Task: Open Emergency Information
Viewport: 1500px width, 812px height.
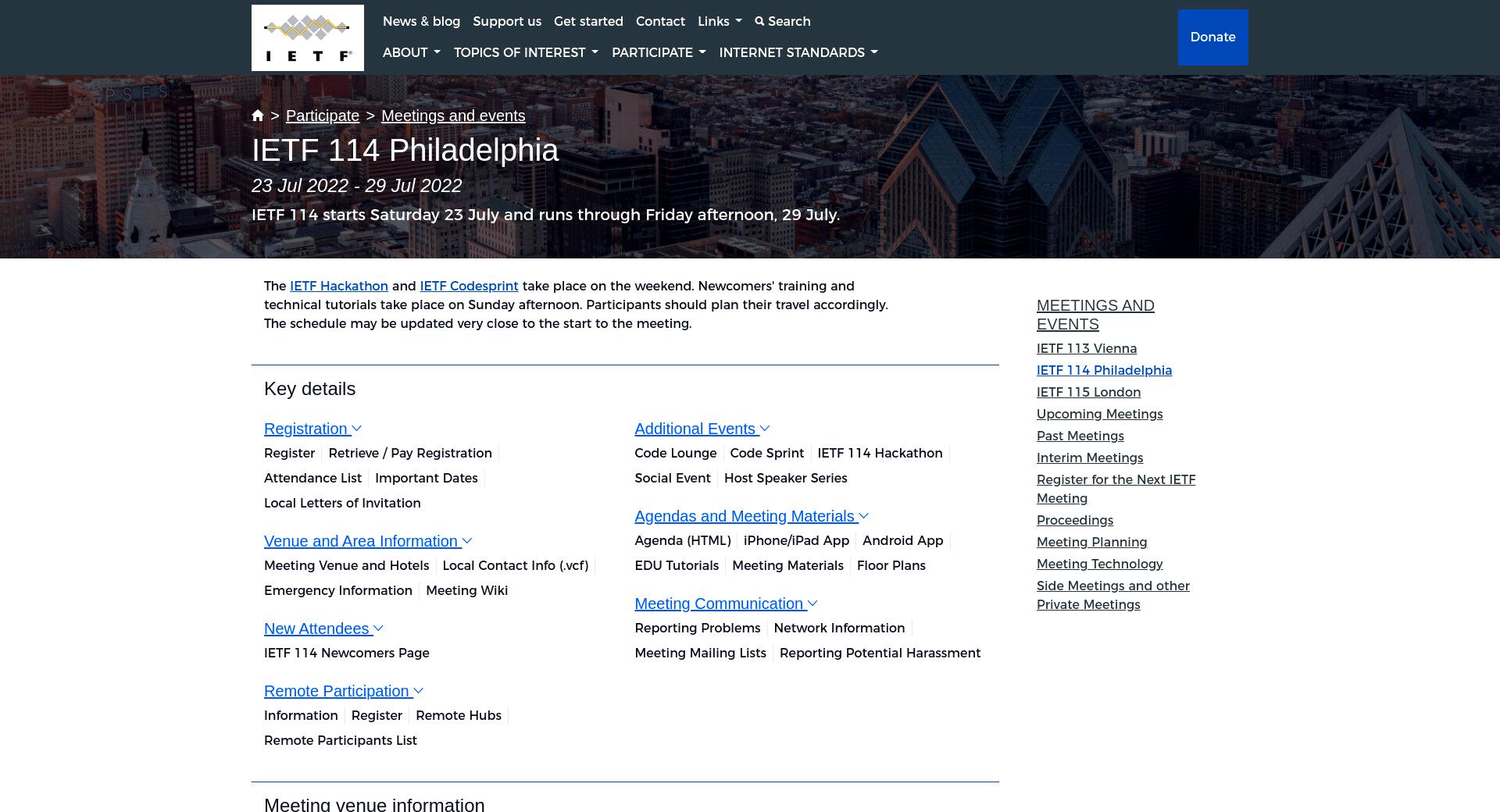Action: tap(338, 590)
